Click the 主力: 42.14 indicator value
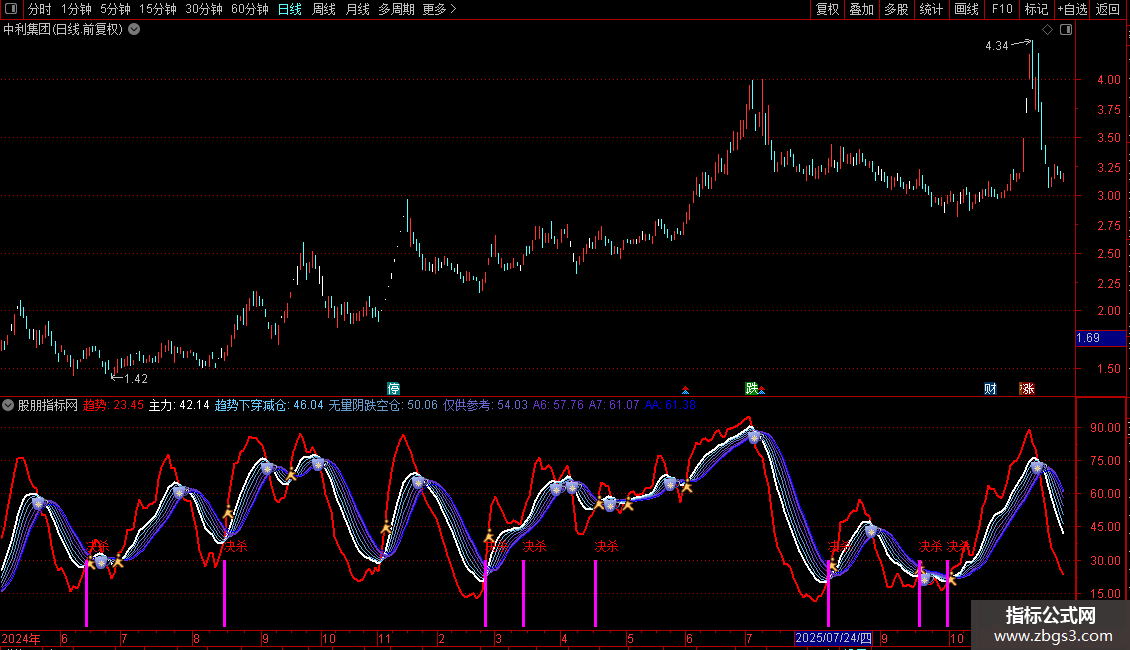Screen dimensions: 1130x650 pyautogui.click(x=179, y=405)
